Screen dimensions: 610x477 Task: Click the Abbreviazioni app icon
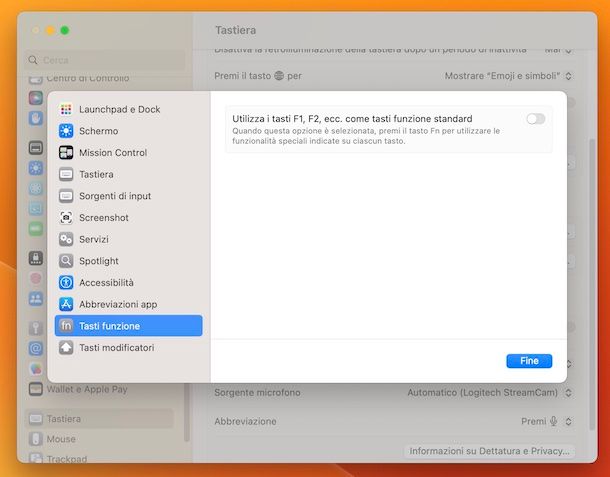click(x=66, y=304)
